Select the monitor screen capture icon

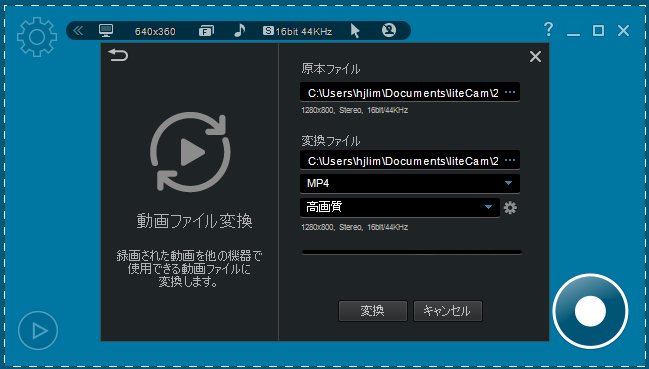point(106,31)
